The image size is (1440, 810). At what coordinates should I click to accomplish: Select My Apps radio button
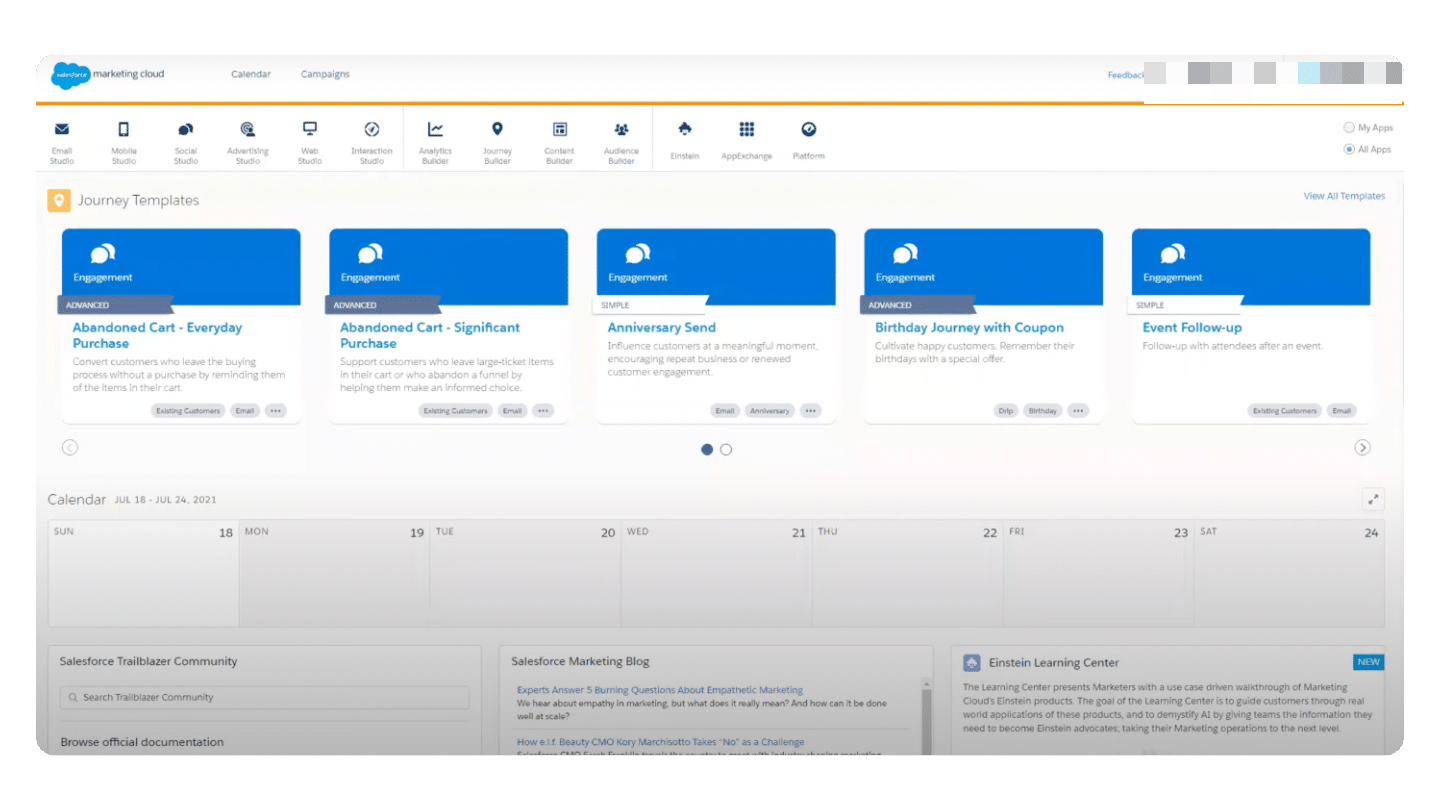pos(1349,128)
